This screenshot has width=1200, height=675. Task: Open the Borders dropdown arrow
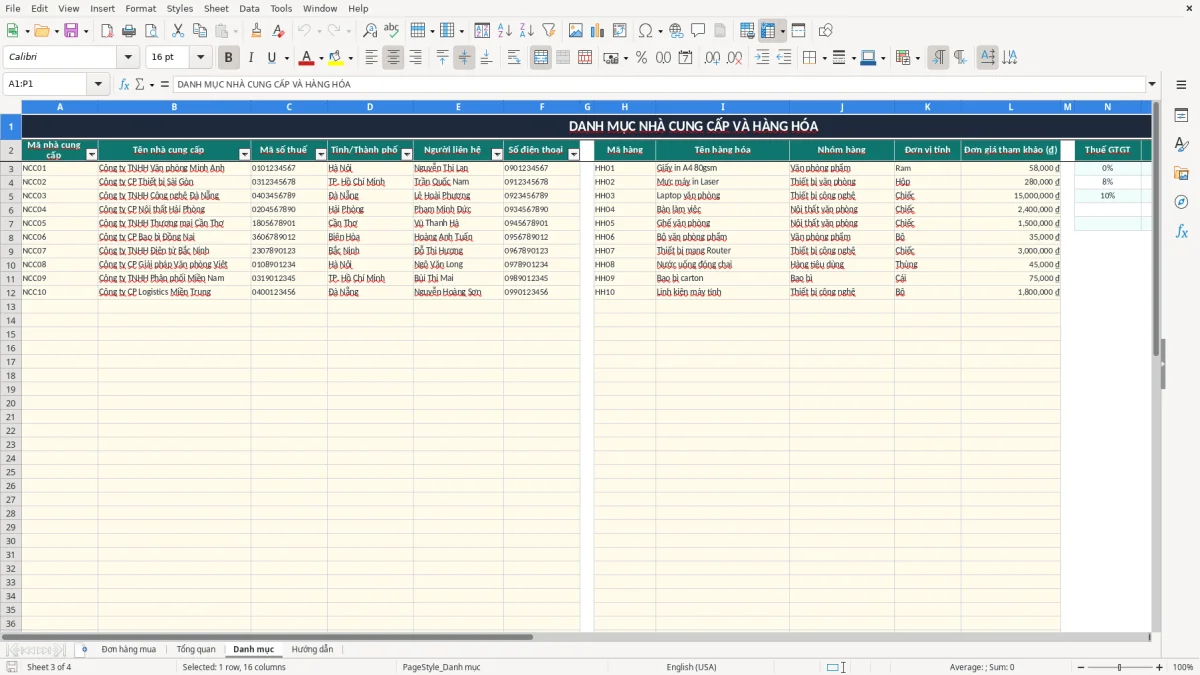point(827,58)
